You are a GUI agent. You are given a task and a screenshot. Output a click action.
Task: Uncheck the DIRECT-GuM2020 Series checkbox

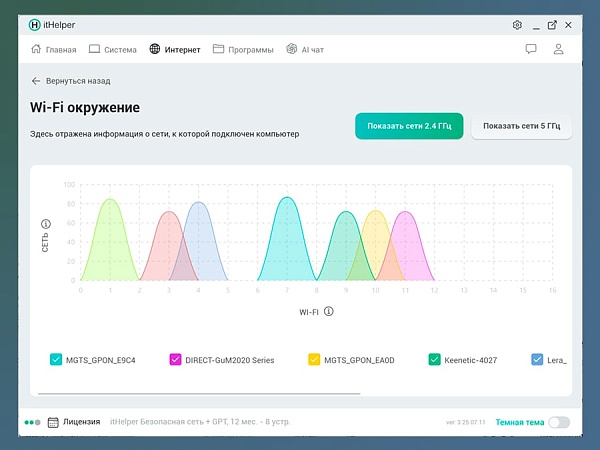(x=176, y=359)
